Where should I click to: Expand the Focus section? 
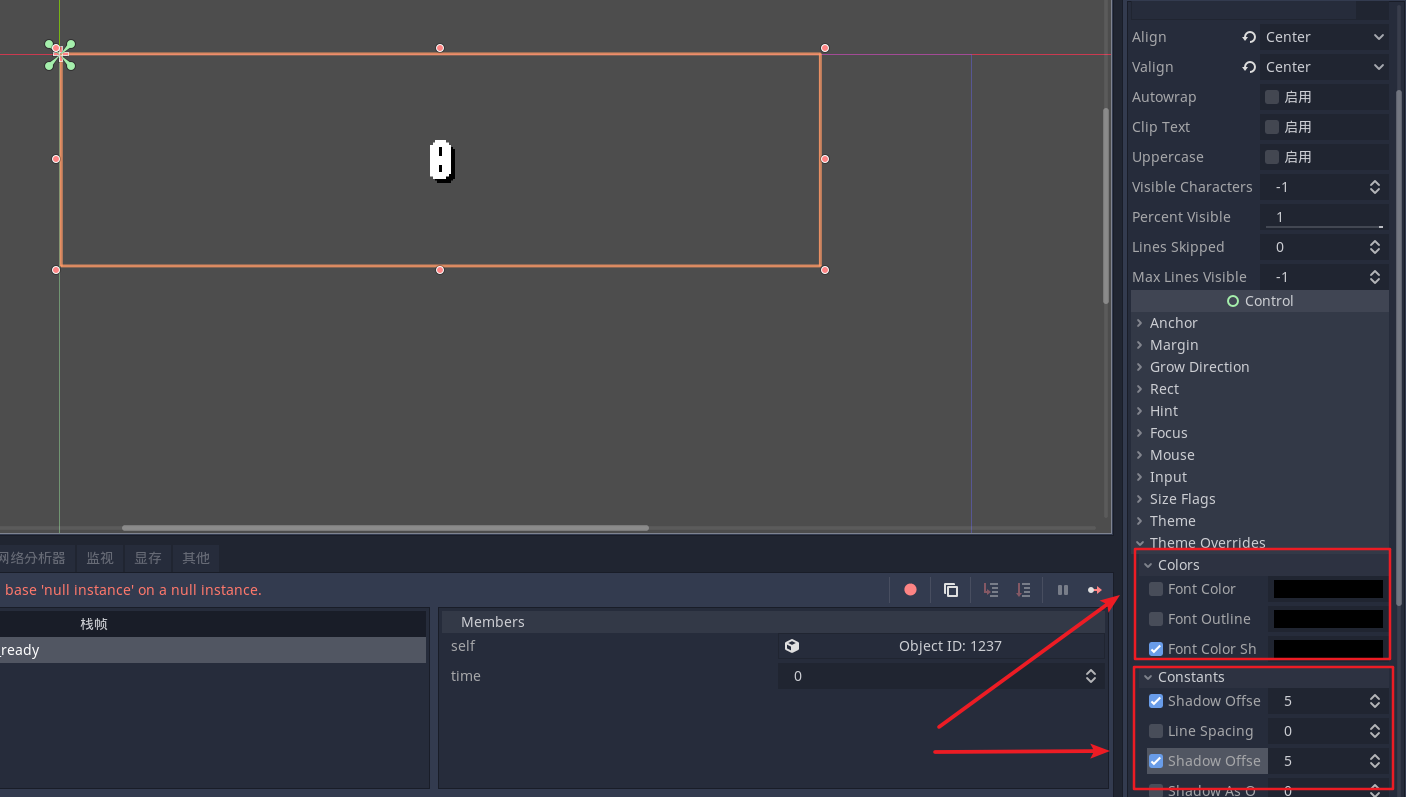(1260, 433)
